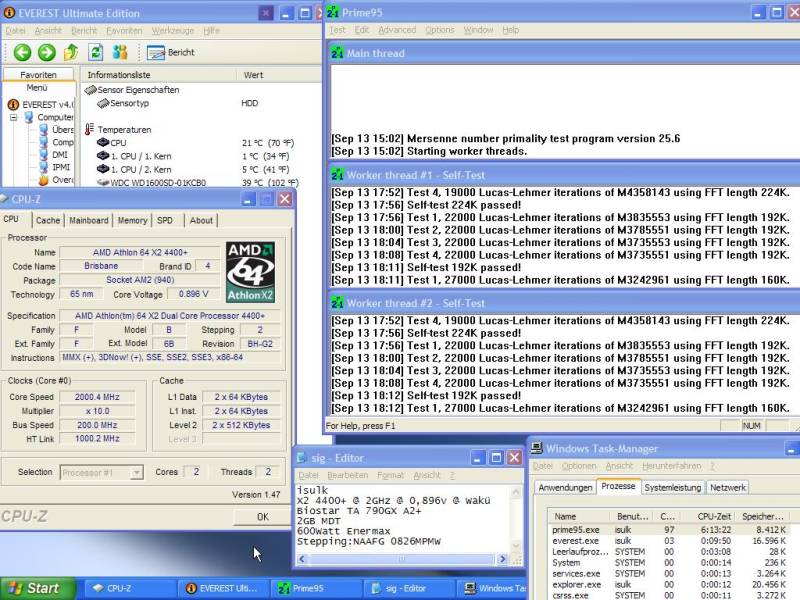Click the NUM indicator in Prime95 status bar
The width and height of the screenshot is (800, 600).
(x=752, y=426)
